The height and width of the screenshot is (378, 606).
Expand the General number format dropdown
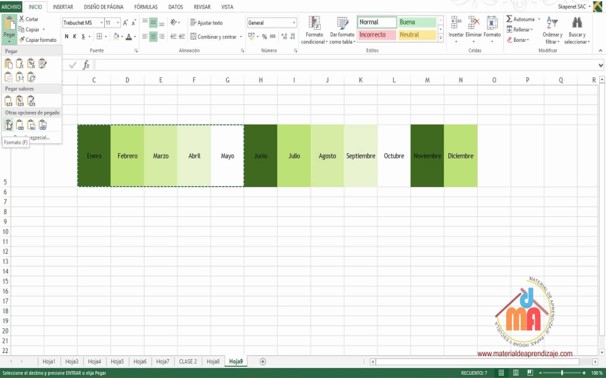pyautogui.click(x=294, y=23)
